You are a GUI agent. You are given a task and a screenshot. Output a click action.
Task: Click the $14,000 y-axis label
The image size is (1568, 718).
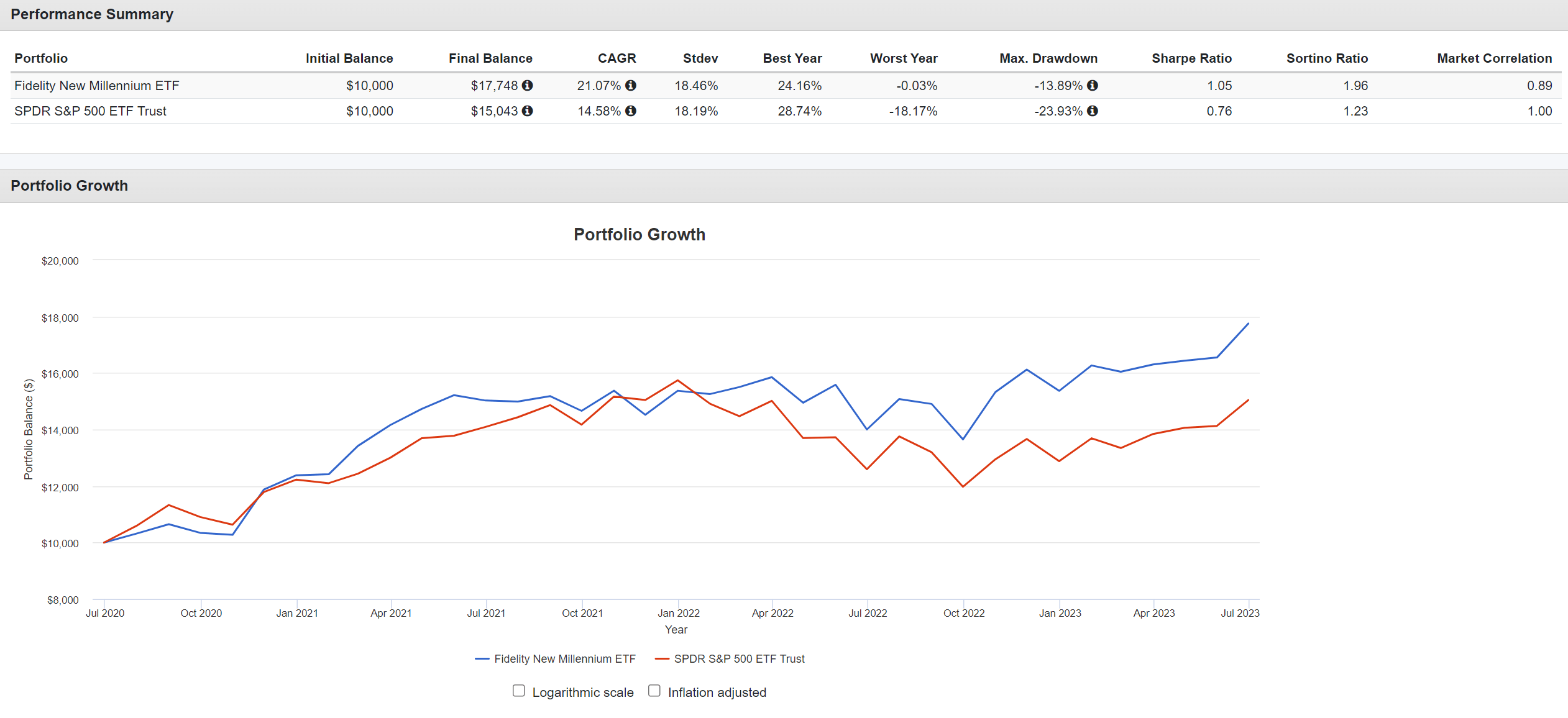[x=60, y=430]
